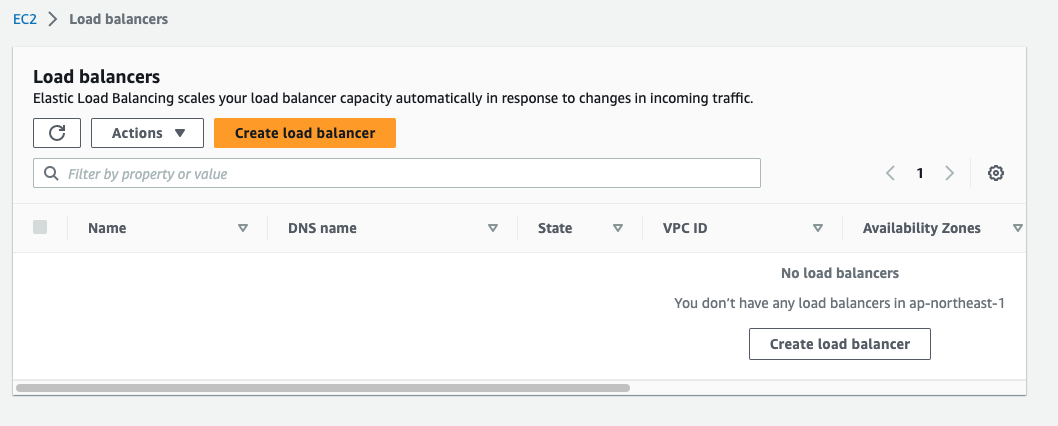Sort by State column arrow
This screenshot has width=1058, height=426.
617,228
